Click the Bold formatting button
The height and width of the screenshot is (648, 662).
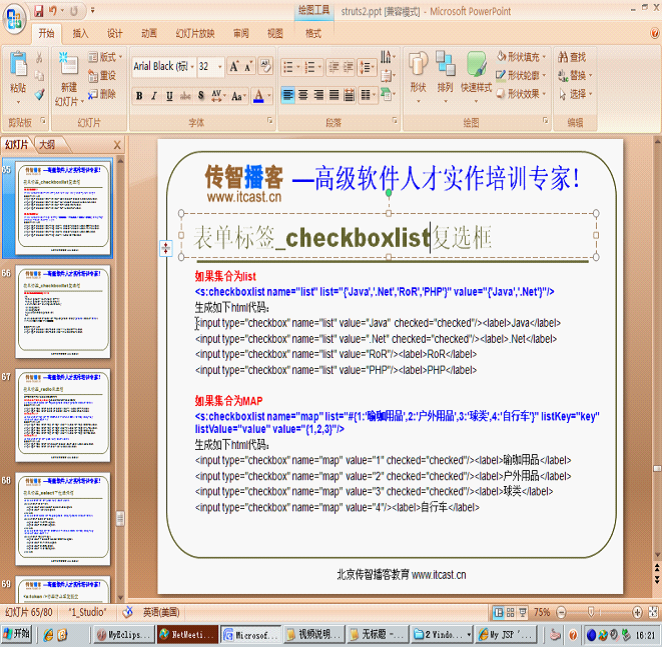click(x=139, y=97)
